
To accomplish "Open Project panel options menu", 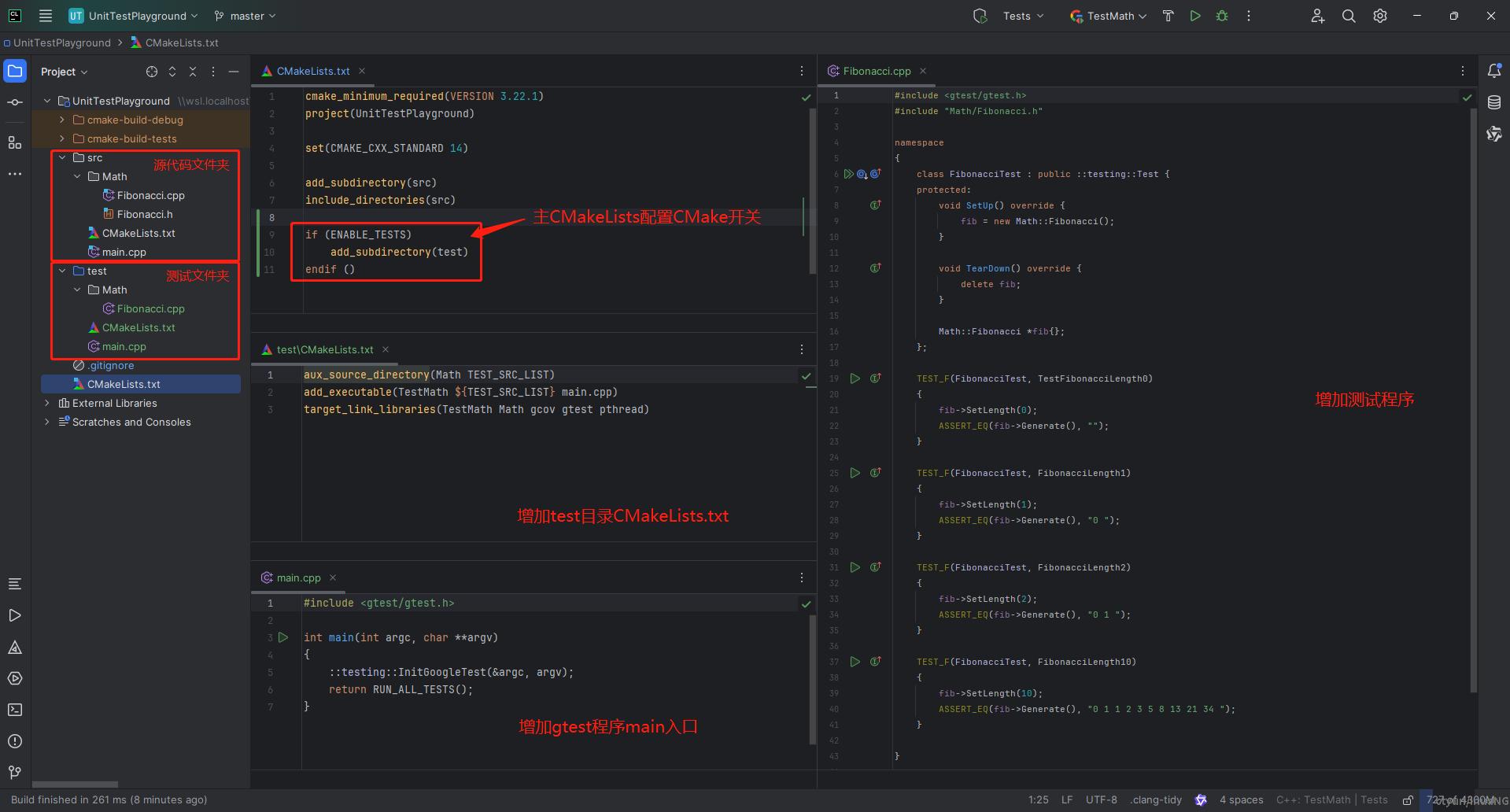I will [x=213, y=72].
